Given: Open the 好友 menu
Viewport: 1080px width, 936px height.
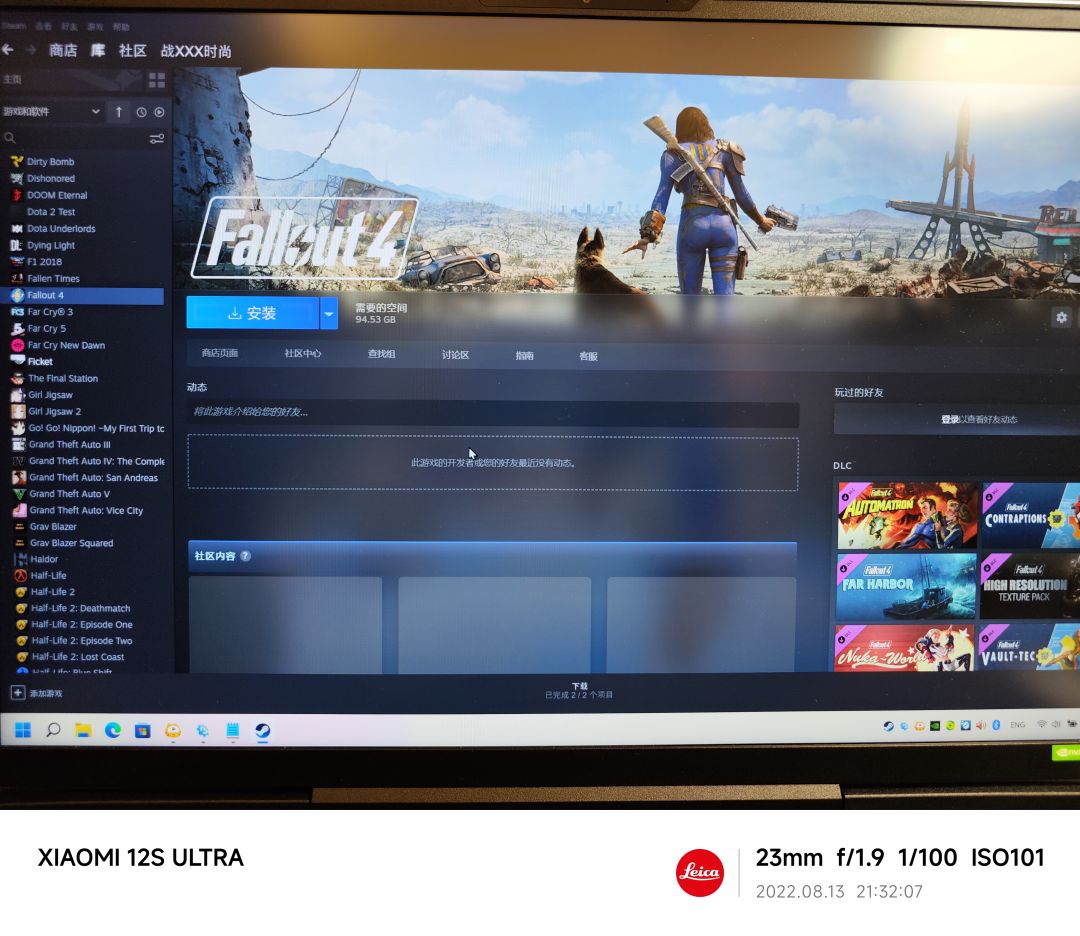Looking at the screenshot, I should [69, 26].
